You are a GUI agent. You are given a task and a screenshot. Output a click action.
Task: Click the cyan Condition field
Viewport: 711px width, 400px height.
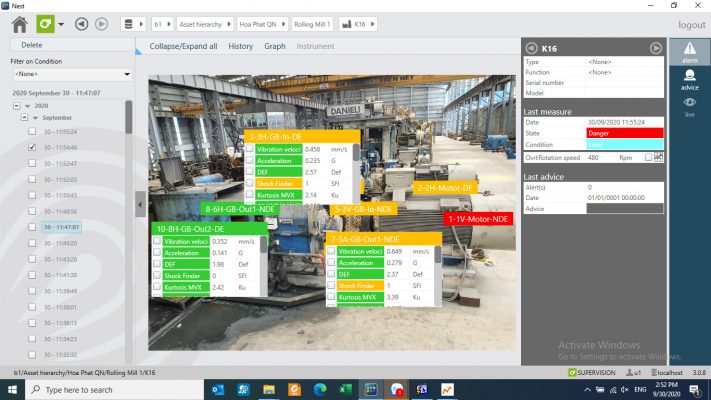click(625, 145)
